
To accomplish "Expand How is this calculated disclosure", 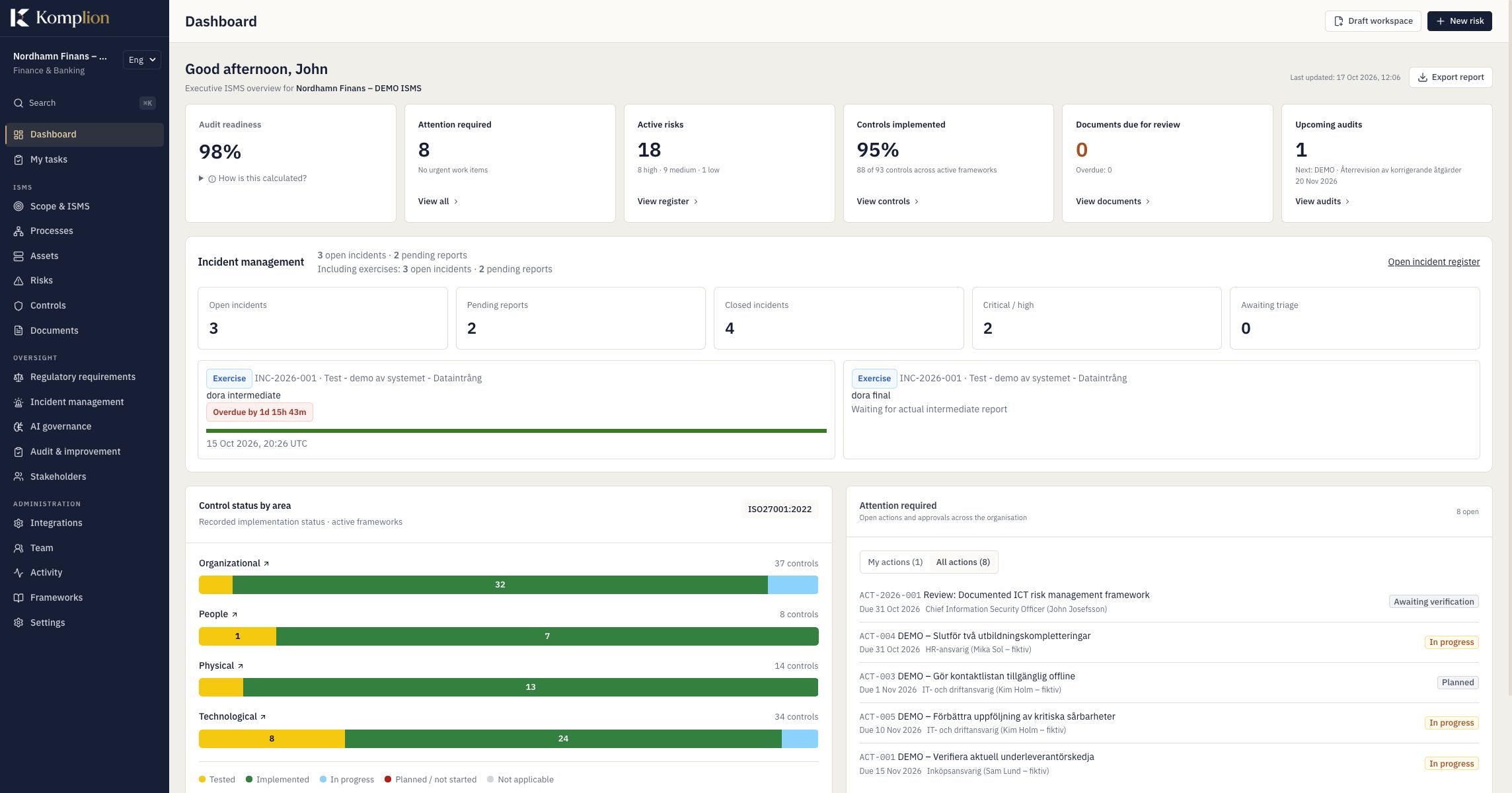I will point(252,178).
